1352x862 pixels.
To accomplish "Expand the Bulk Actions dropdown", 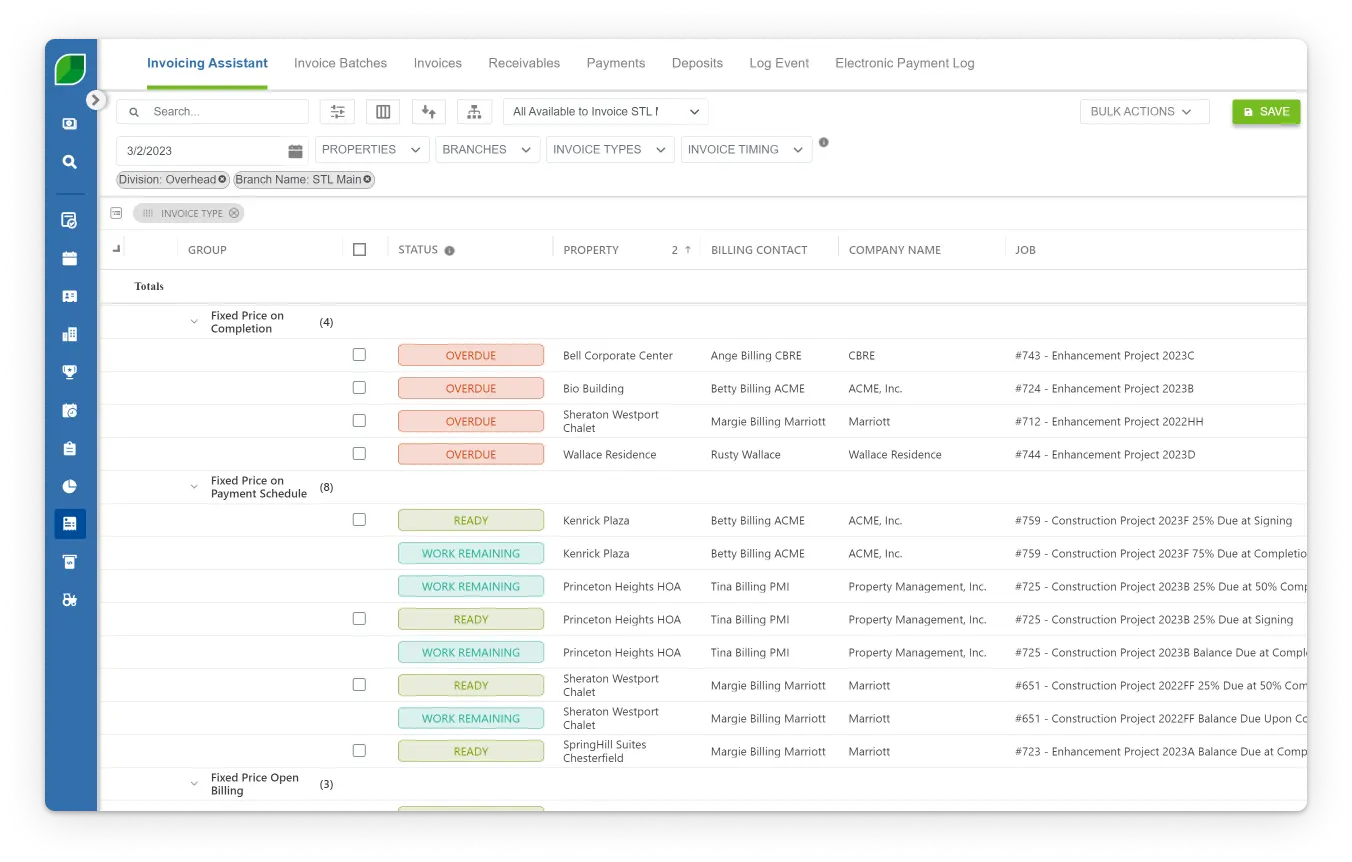I will tap(1144, 112).
